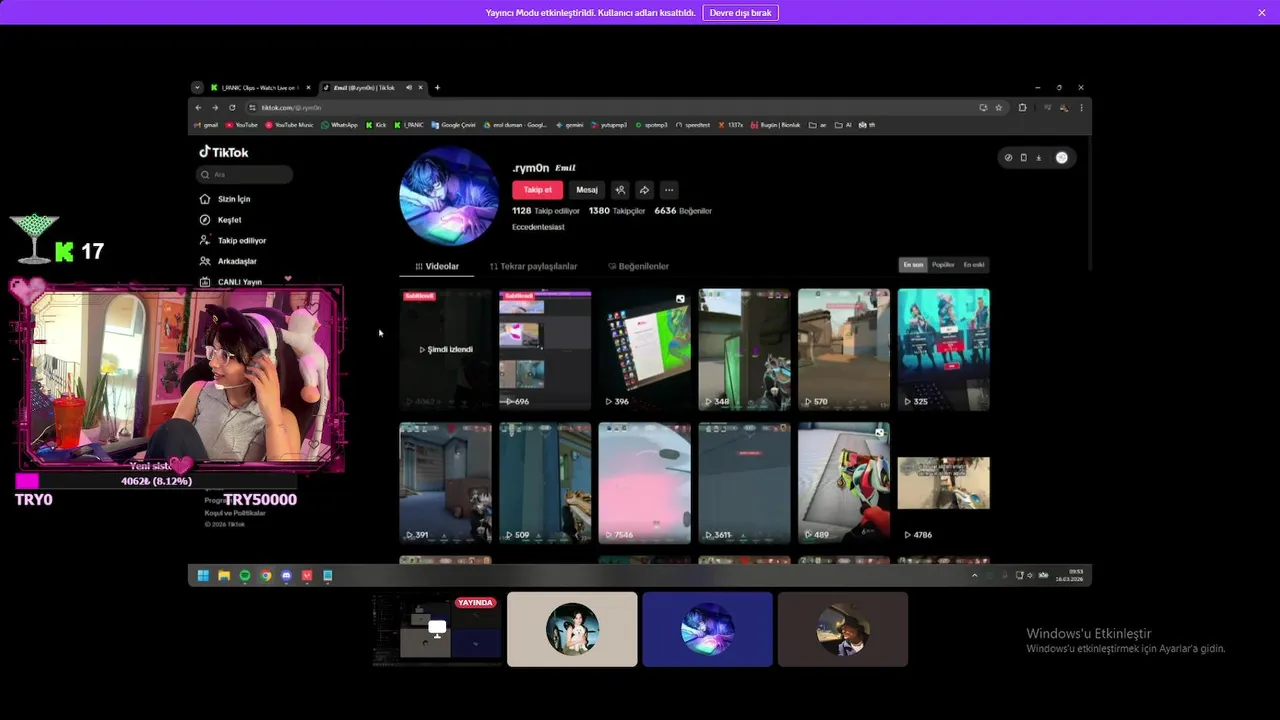Click the profile avatar in the floating pill
This screenshot has width=1280, height=720.
[x=1061, y=158]
